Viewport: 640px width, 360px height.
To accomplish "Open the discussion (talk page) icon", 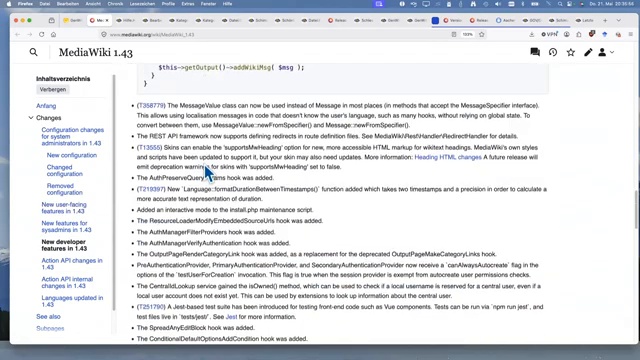I will [535, 52].
